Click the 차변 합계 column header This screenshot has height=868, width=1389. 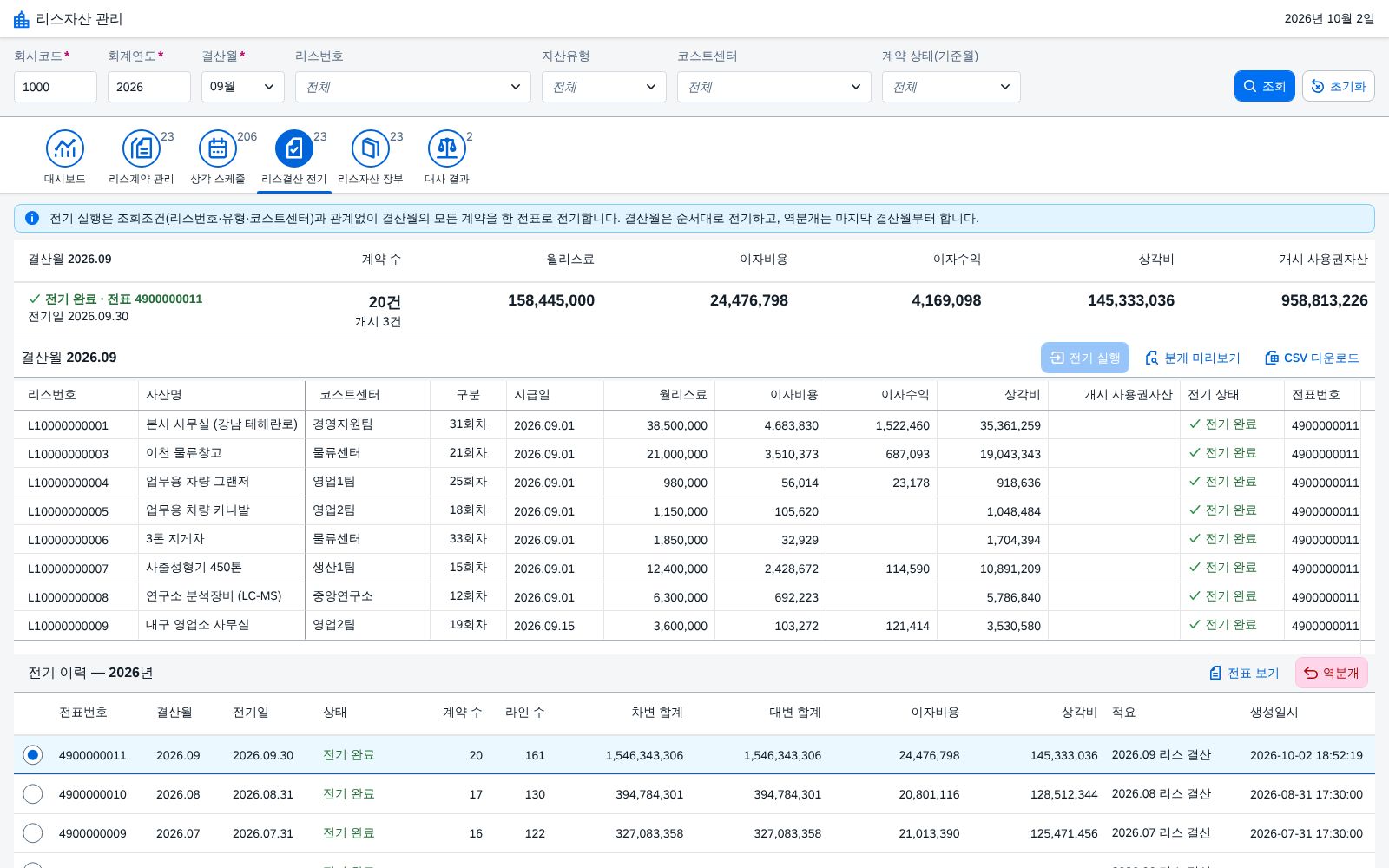[x=657, y=713]
